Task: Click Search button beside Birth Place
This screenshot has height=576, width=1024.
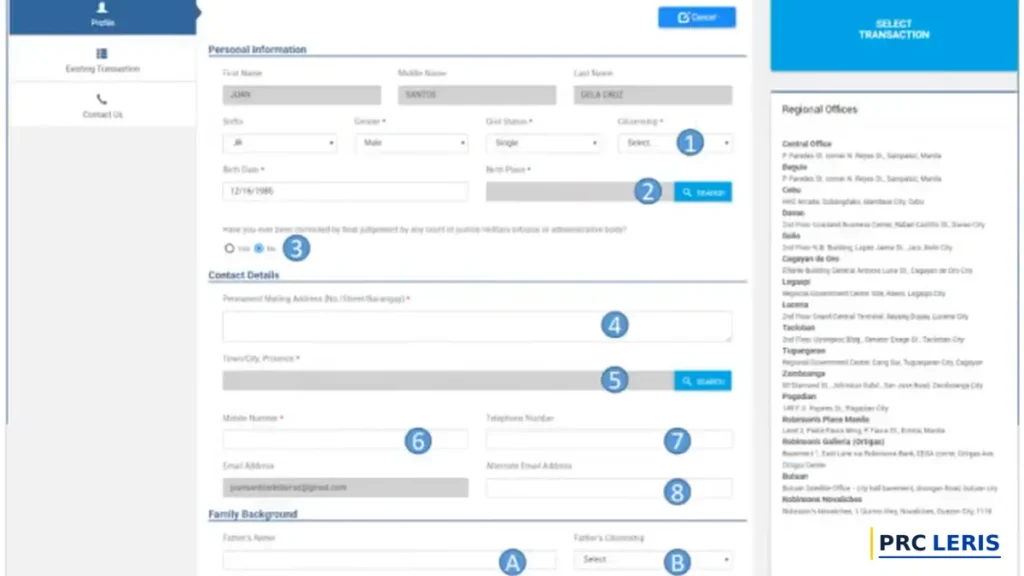Action: (x=703, y=192)
